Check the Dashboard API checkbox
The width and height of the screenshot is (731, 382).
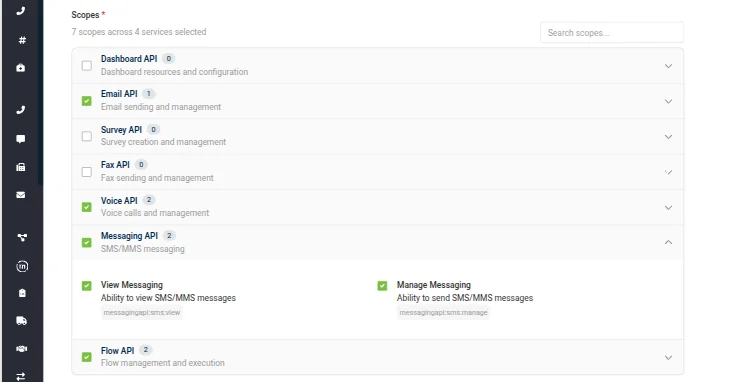pyautogui.click(x=87, y=65)
